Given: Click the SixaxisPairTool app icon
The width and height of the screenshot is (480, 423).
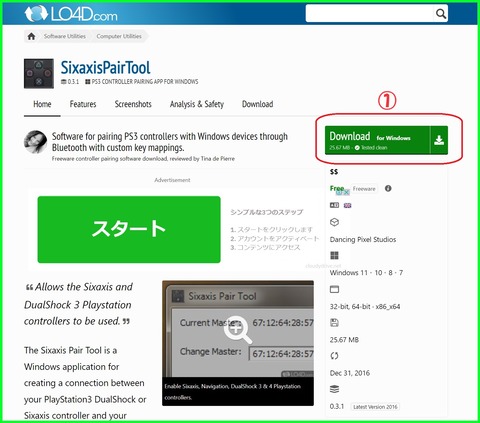Looking at the screenshot, I should click(x=39, y=73).
